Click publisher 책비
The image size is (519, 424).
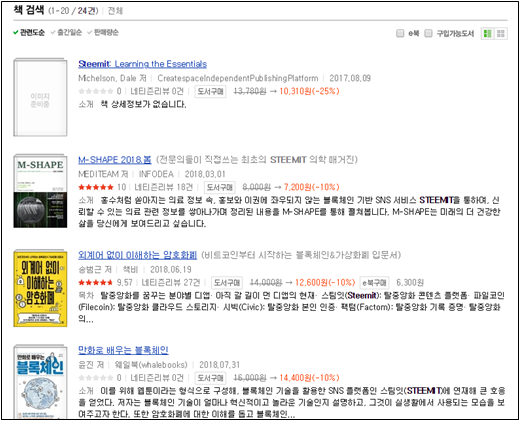pyautogui.click(x=130, y=269)
